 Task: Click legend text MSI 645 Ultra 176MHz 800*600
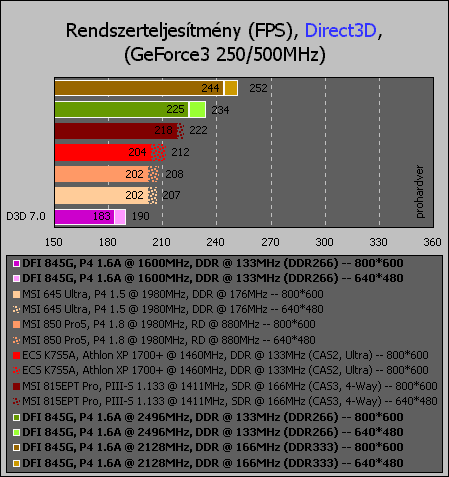[x=173, y=294]
